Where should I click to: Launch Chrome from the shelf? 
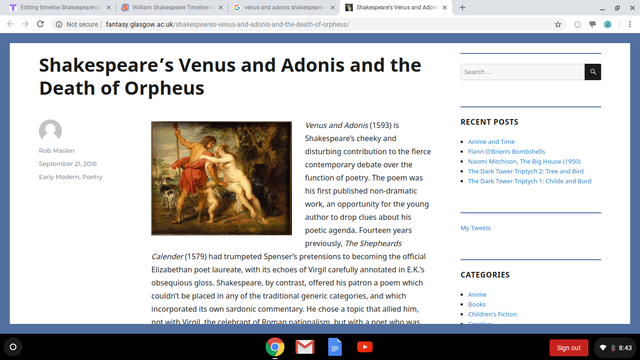pyautogui.click(x=275, y=347)
